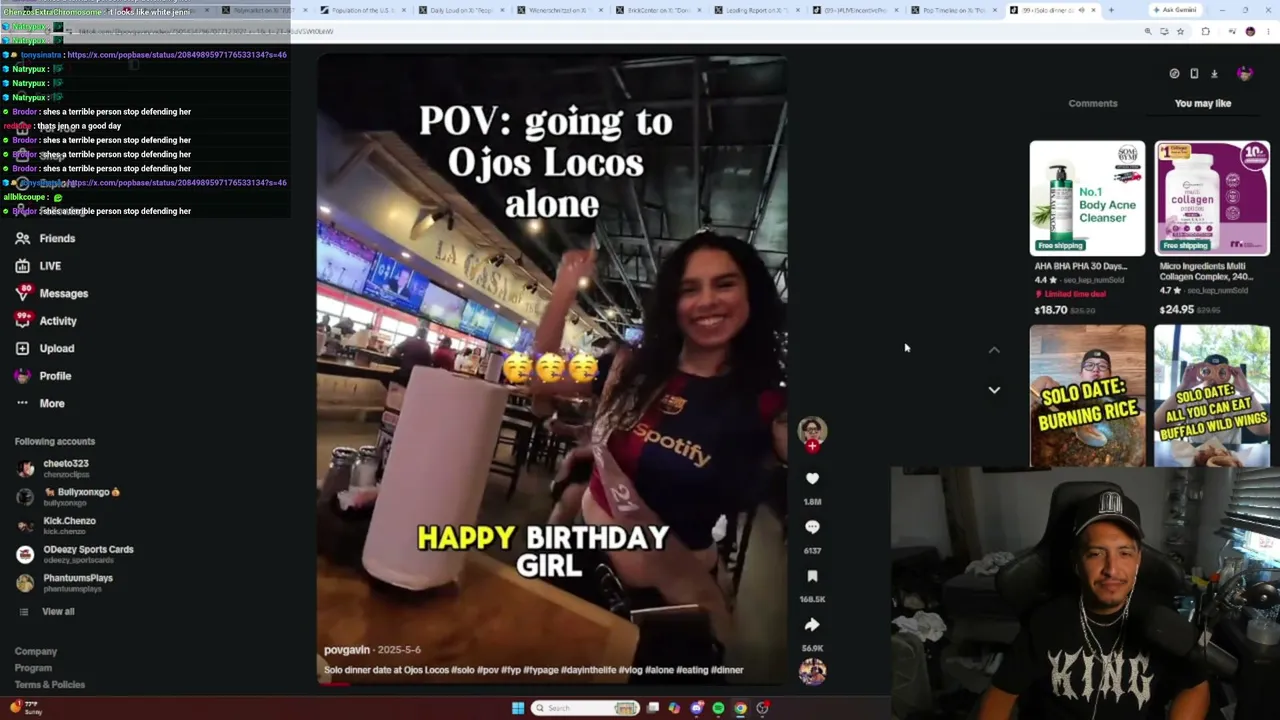Viewport: 1280px width, 720px height.
Task: Open the taskbar weather widget
Action: (x=24, y=707)
